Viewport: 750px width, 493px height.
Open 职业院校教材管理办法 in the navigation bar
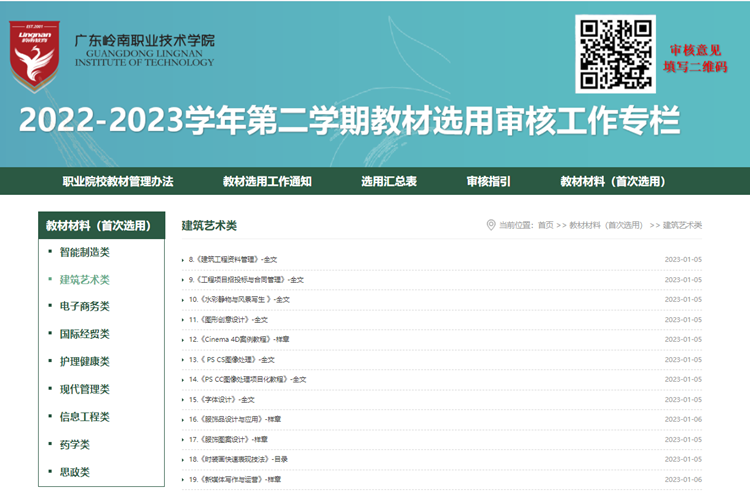[x=118, y=181]
